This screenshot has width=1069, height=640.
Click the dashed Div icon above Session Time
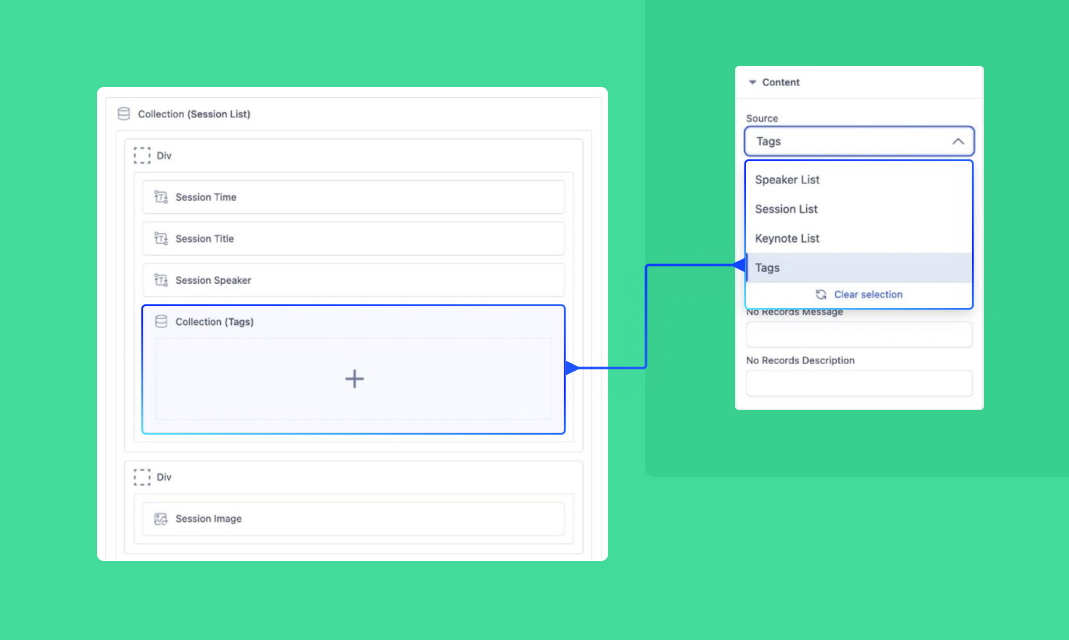(142, 156)
